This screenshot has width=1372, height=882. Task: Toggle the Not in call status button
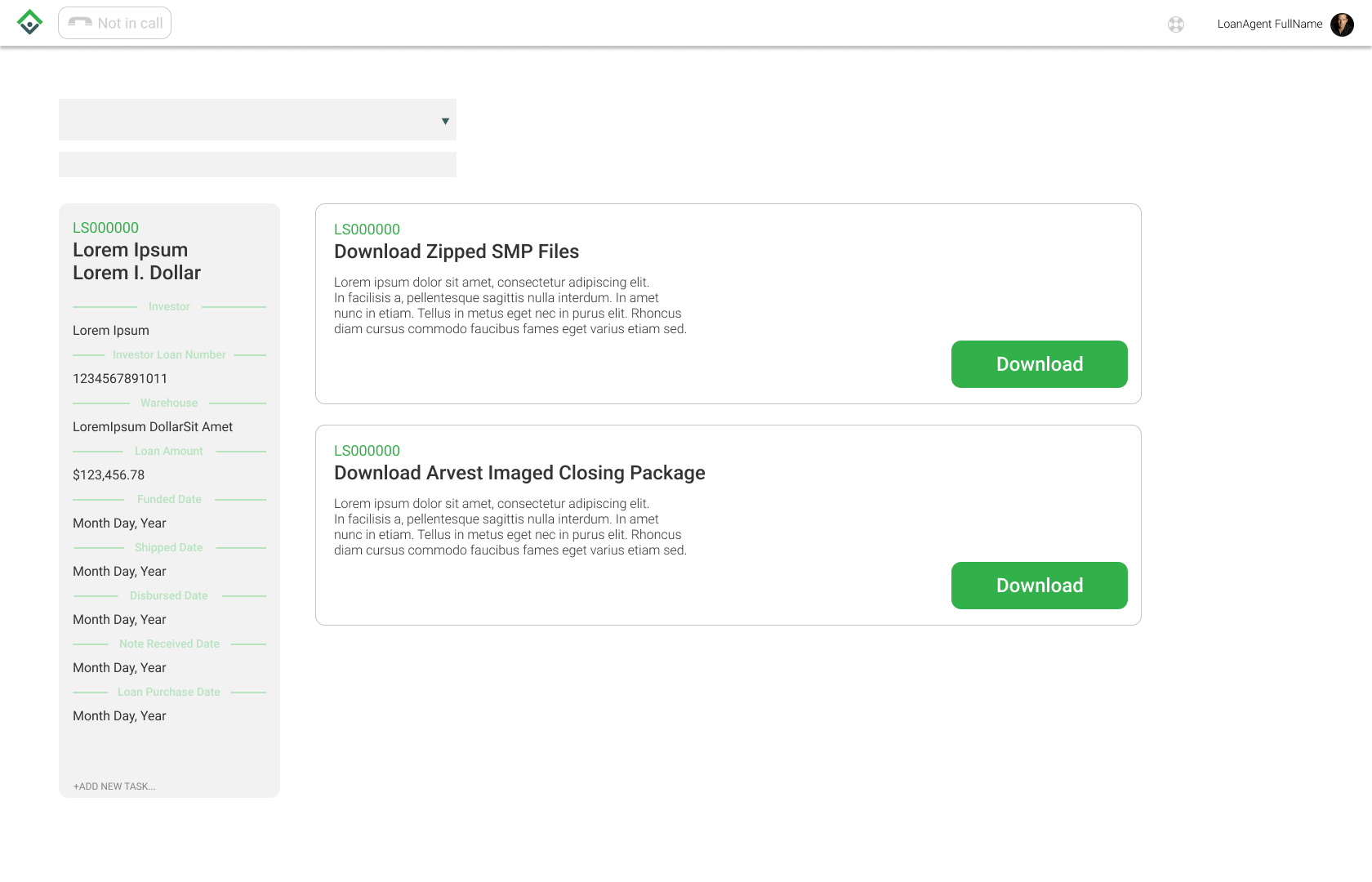pyautogui.click(x=115, y=23)
